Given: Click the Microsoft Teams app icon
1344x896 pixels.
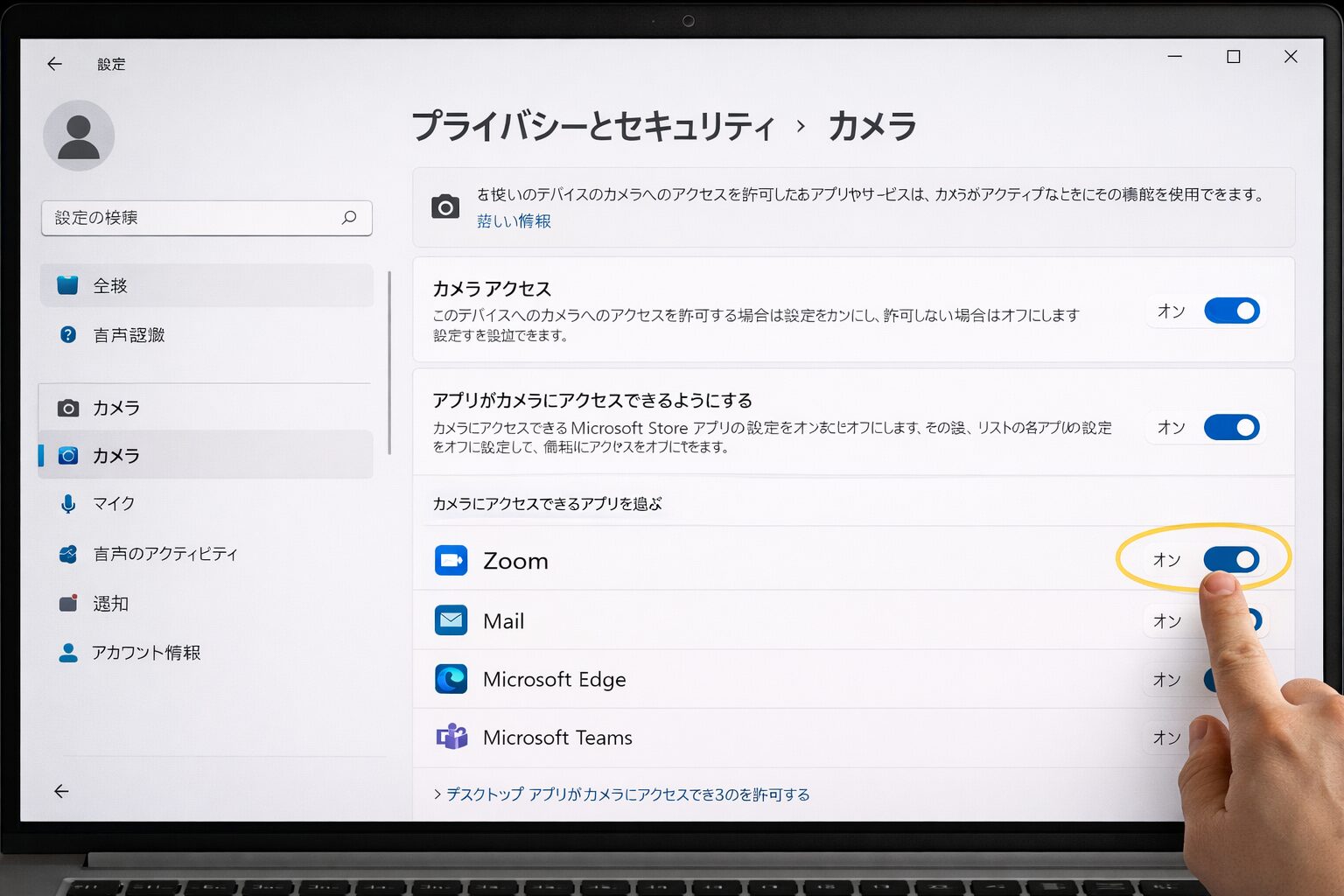Looking at the screenshot, I should coord(451,737).
